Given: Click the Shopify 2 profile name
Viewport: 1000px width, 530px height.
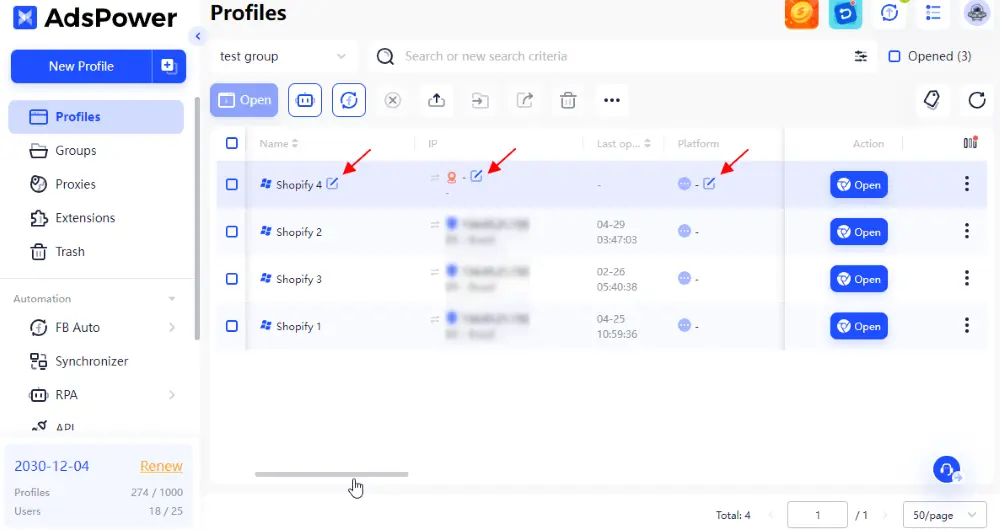Looking at the screenshot, I should point(299,232).
